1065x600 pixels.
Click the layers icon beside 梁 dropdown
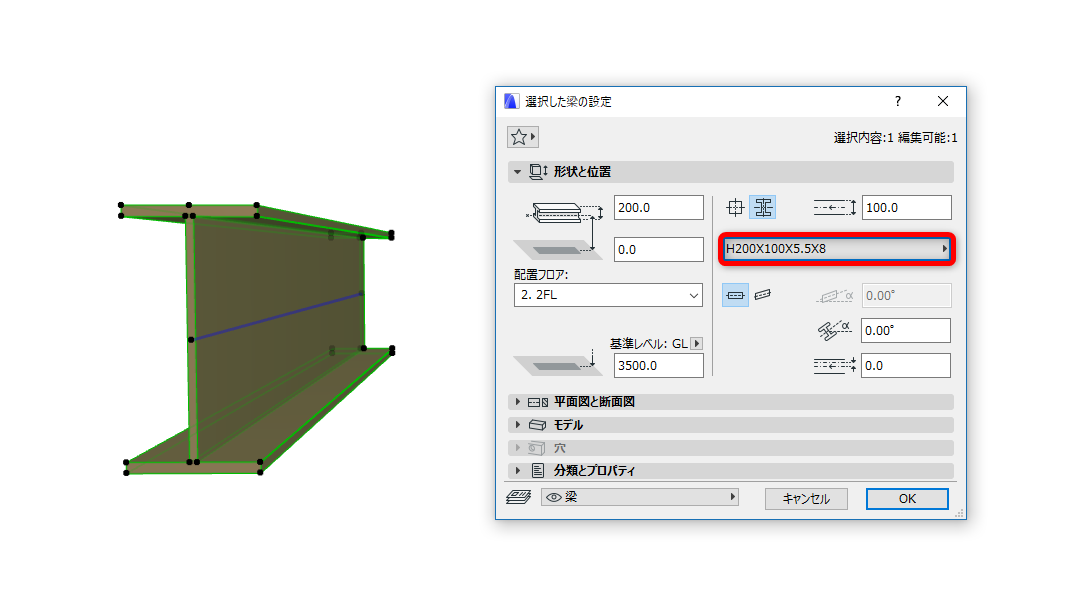pyautogui.click(x=519, y=497)
